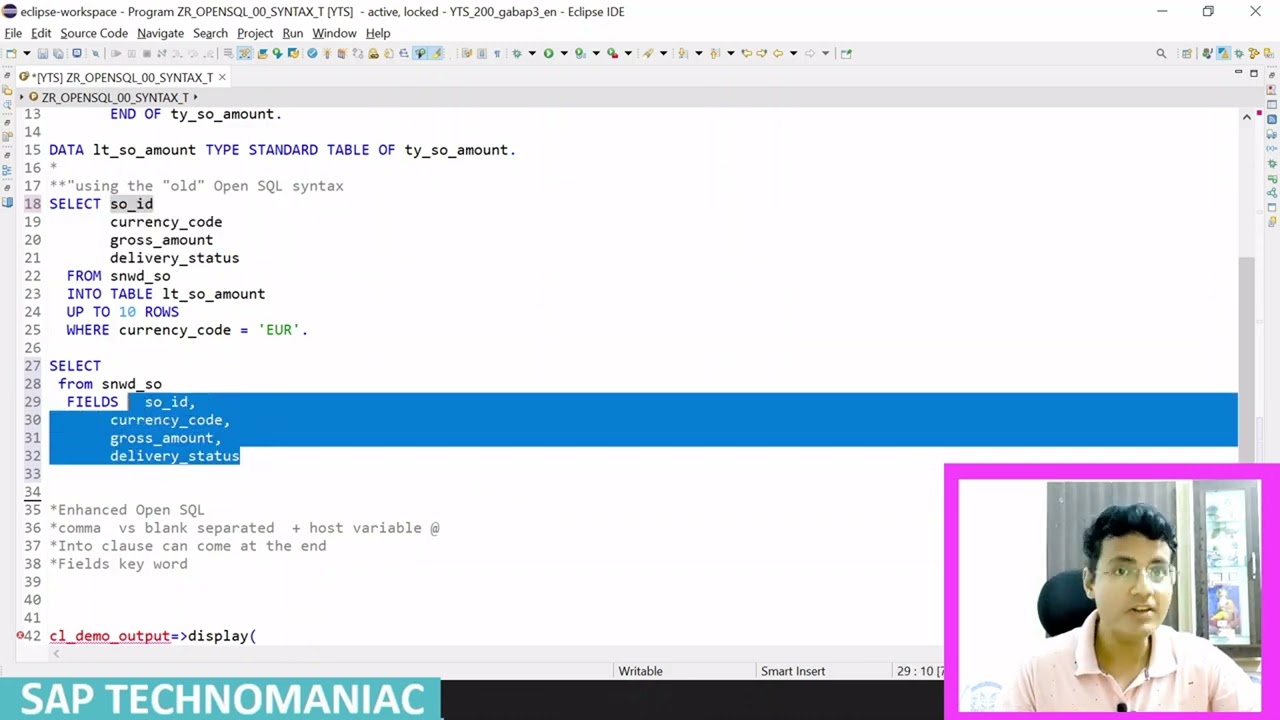Click the Back navigation arrow icon
The width and height of the screenshot is (1280, 720).
coord(777,53)
